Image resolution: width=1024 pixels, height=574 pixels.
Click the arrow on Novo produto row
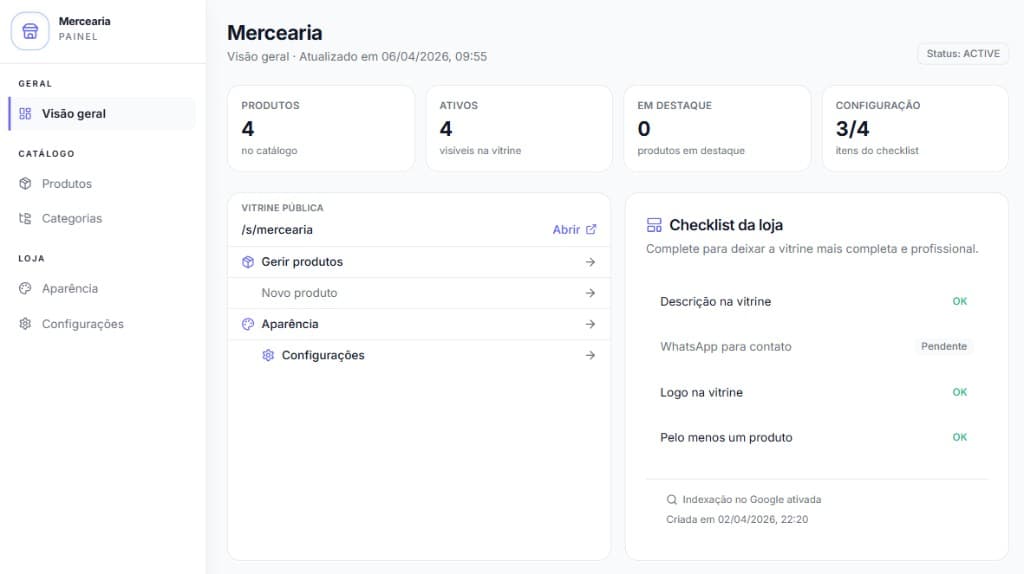coord(590,293)
